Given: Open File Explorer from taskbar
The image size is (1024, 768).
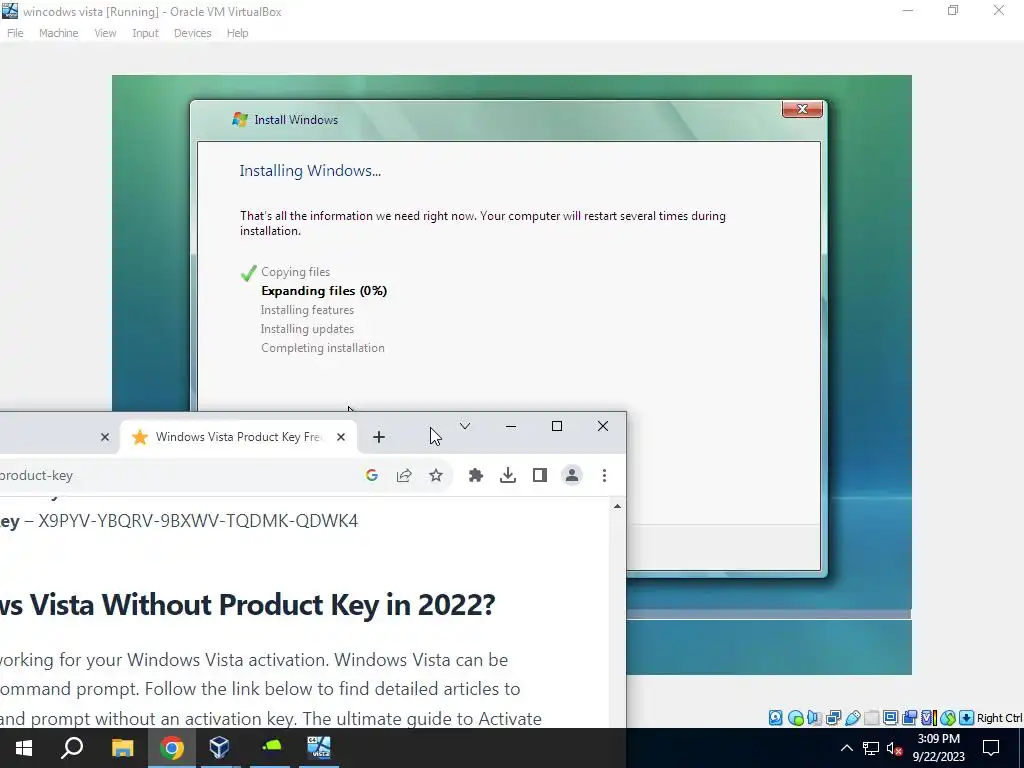Looking at the screenshot, I should 122,748.
